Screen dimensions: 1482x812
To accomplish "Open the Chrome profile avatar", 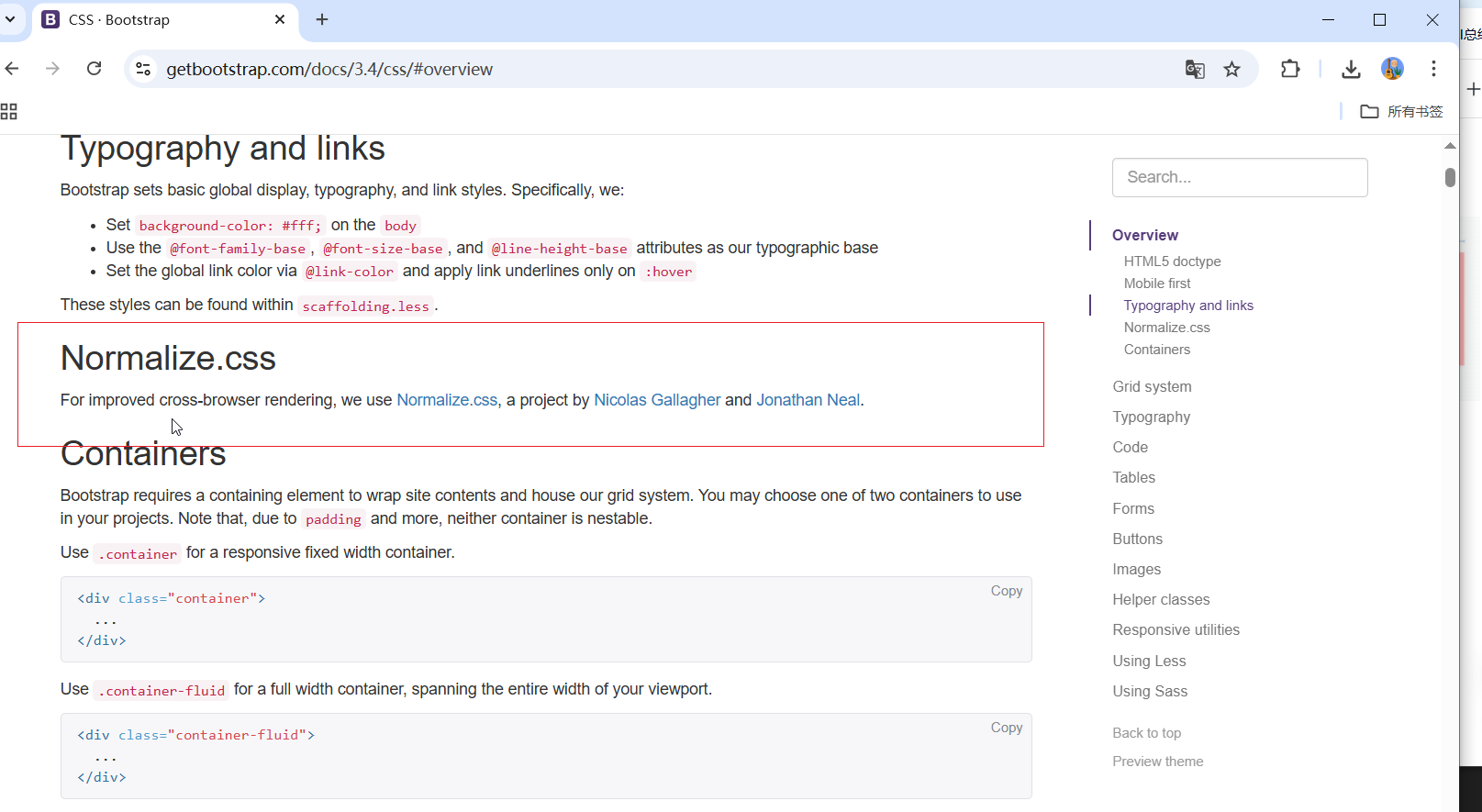I will [1392, 69].
